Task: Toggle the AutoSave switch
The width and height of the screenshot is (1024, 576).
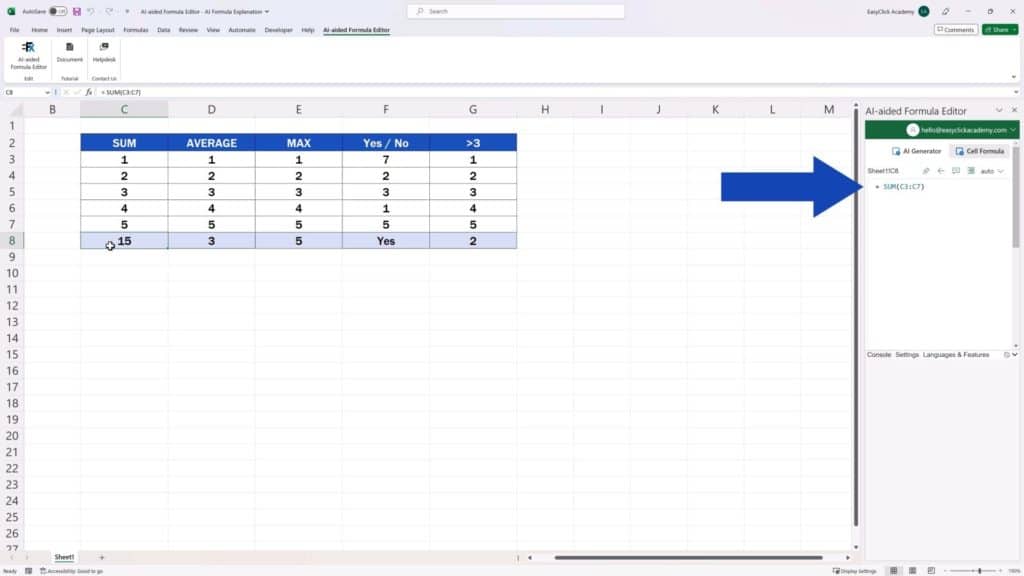Action: tap(57, 11)
